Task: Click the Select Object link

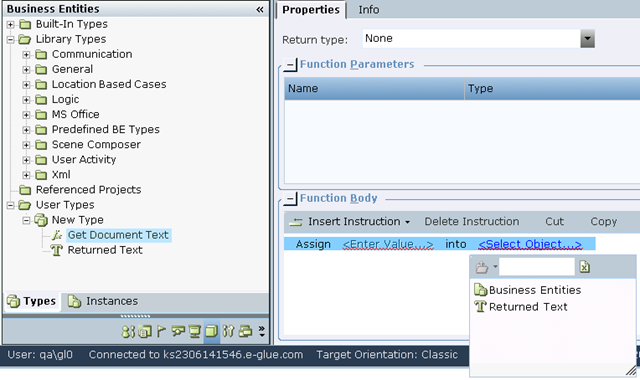Action: (530, 244)
